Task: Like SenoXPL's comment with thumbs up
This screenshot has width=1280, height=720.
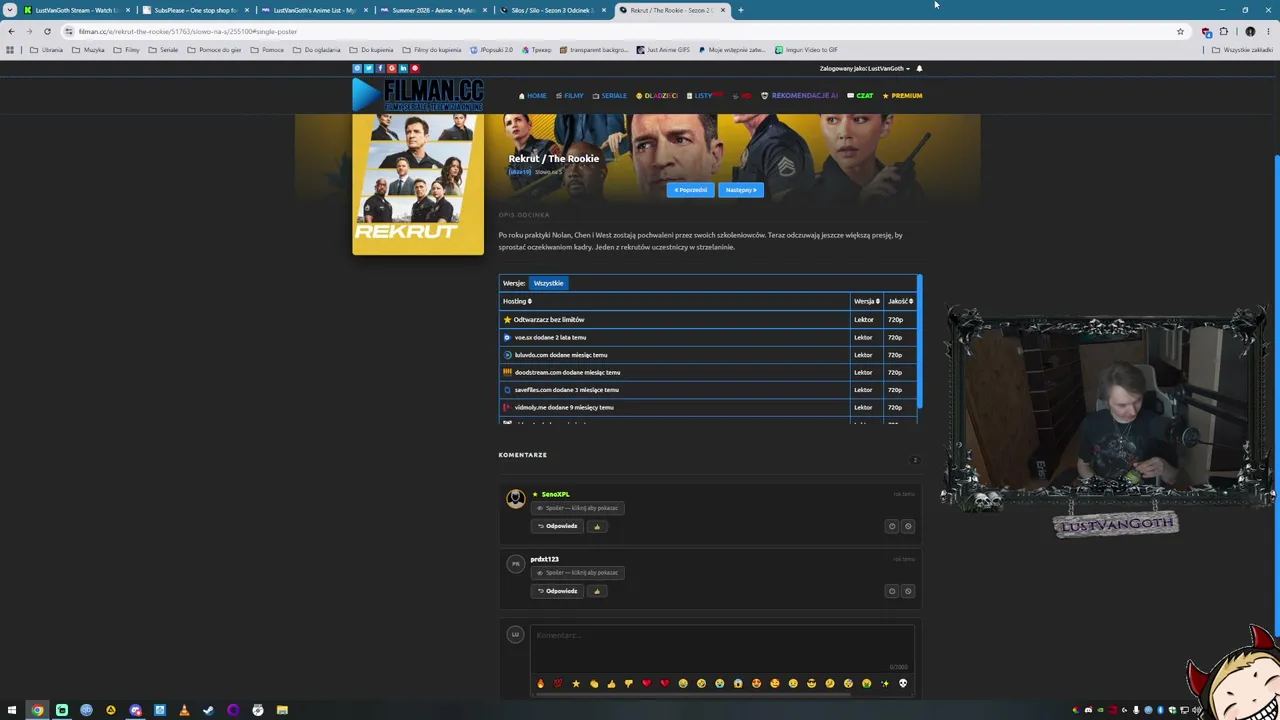Action: click(x=597, y=526)
